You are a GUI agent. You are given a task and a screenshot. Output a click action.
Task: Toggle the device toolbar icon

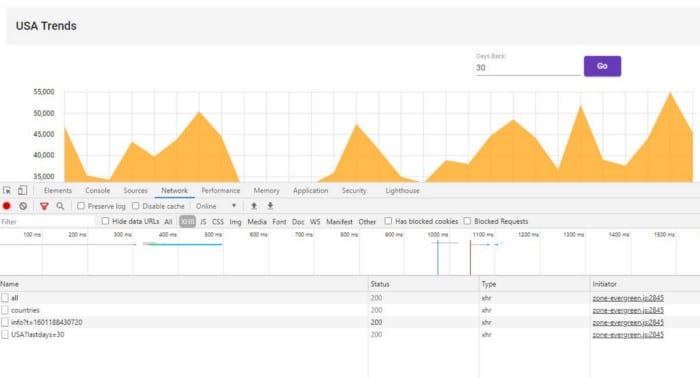pos(22,191)
